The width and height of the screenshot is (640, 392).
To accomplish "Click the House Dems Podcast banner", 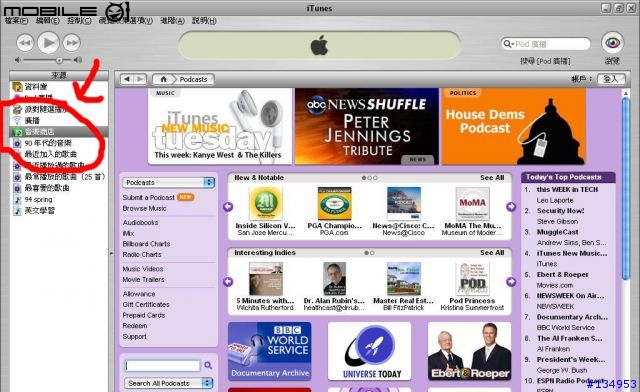I will point(514,126).
